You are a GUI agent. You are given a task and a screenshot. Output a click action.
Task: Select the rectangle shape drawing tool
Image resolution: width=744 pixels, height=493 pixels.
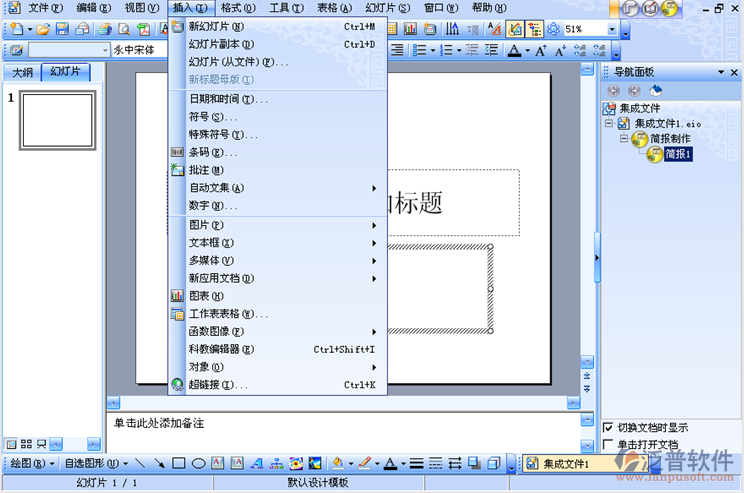tap(178, 463)
